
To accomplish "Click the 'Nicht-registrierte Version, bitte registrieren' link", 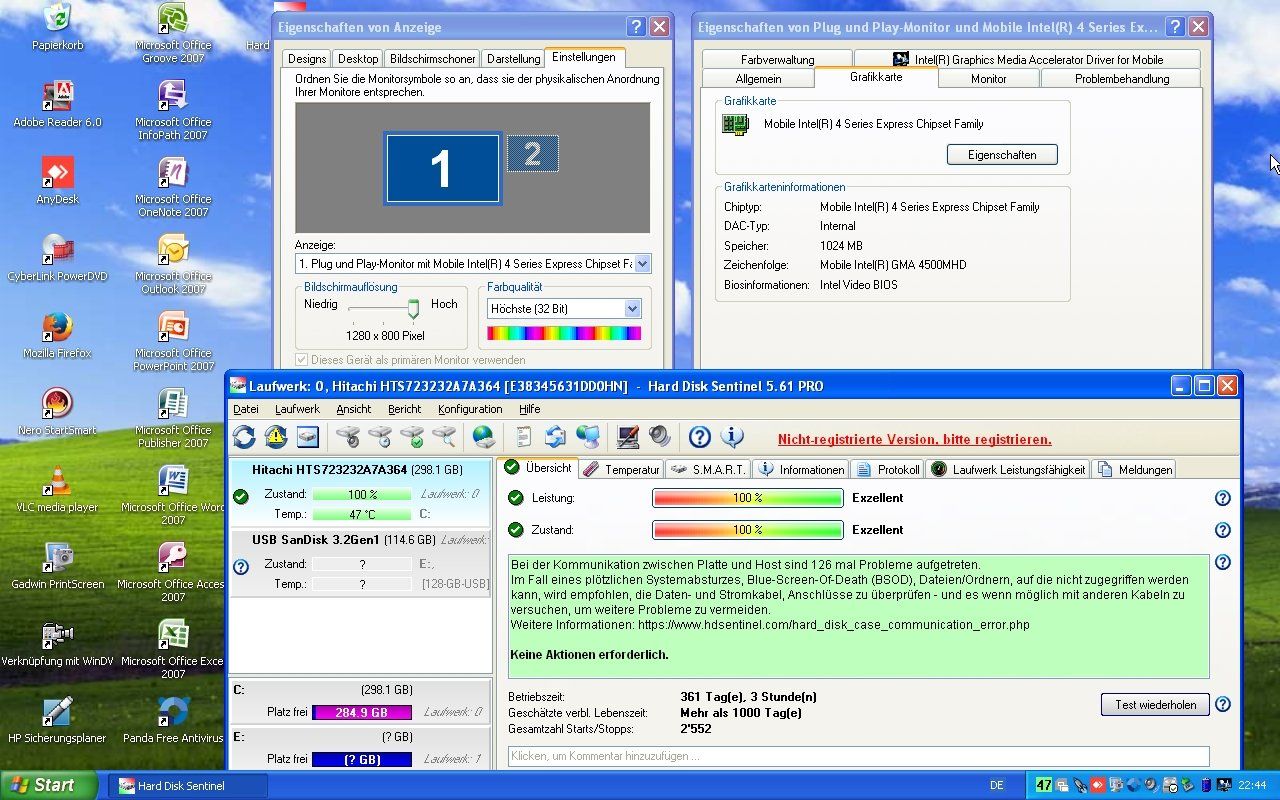I will pos(915,439).
